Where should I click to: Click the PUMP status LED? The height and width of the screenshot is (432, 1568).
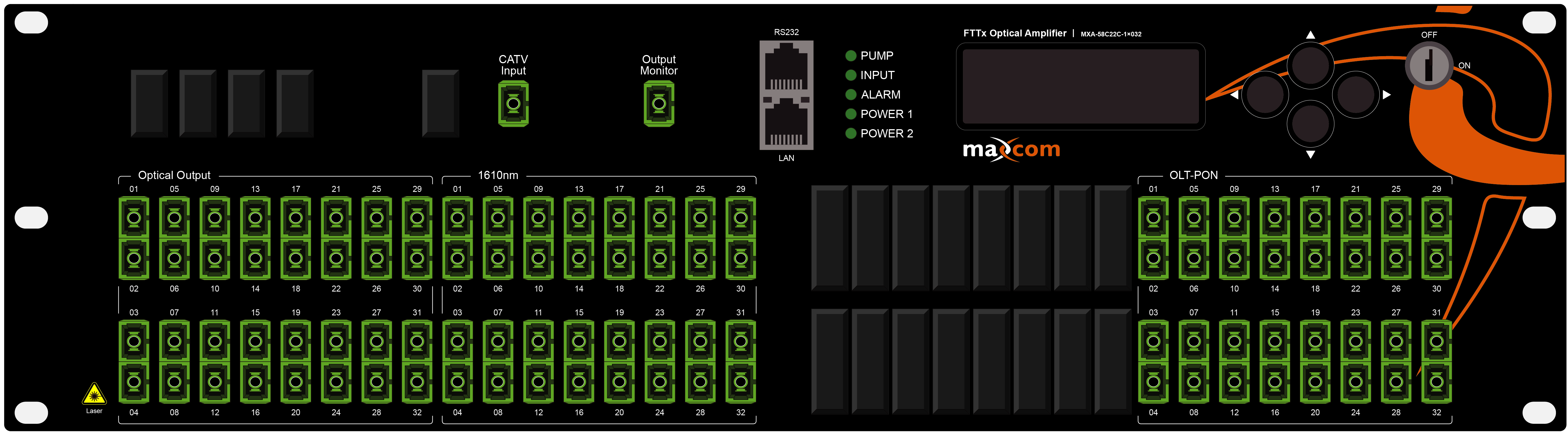coord(851,55)
